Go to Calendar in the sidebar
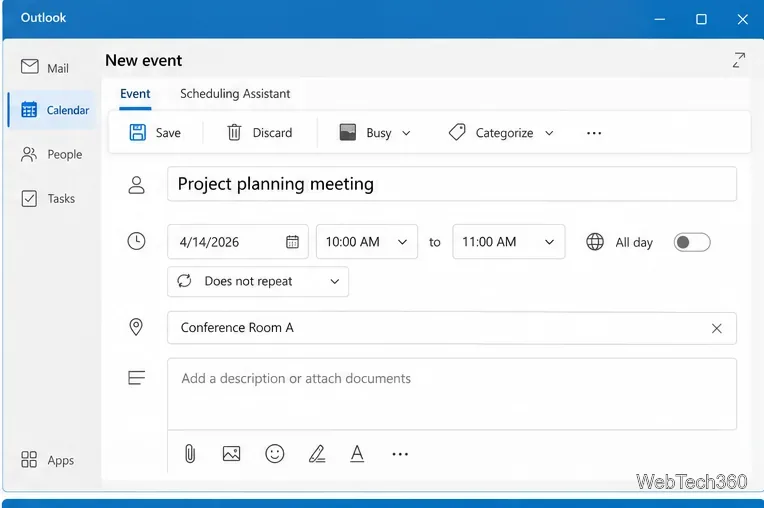The height and width of the screenshot is (508, 764). click(54, 110)
